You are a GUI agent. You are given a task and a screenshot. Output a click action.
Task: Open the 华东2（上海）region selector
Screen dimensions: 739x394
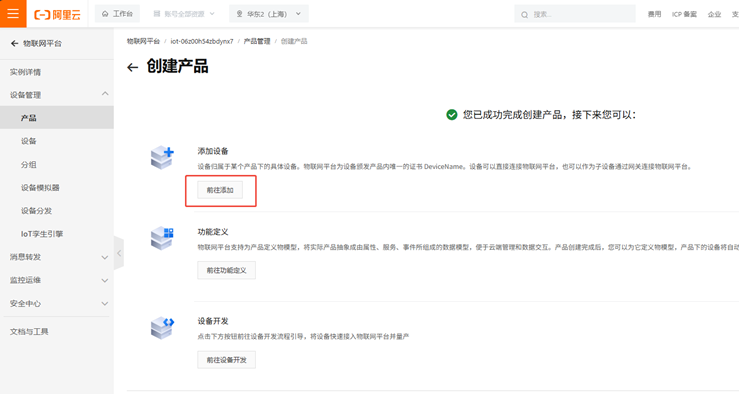[x=269, y=14]
